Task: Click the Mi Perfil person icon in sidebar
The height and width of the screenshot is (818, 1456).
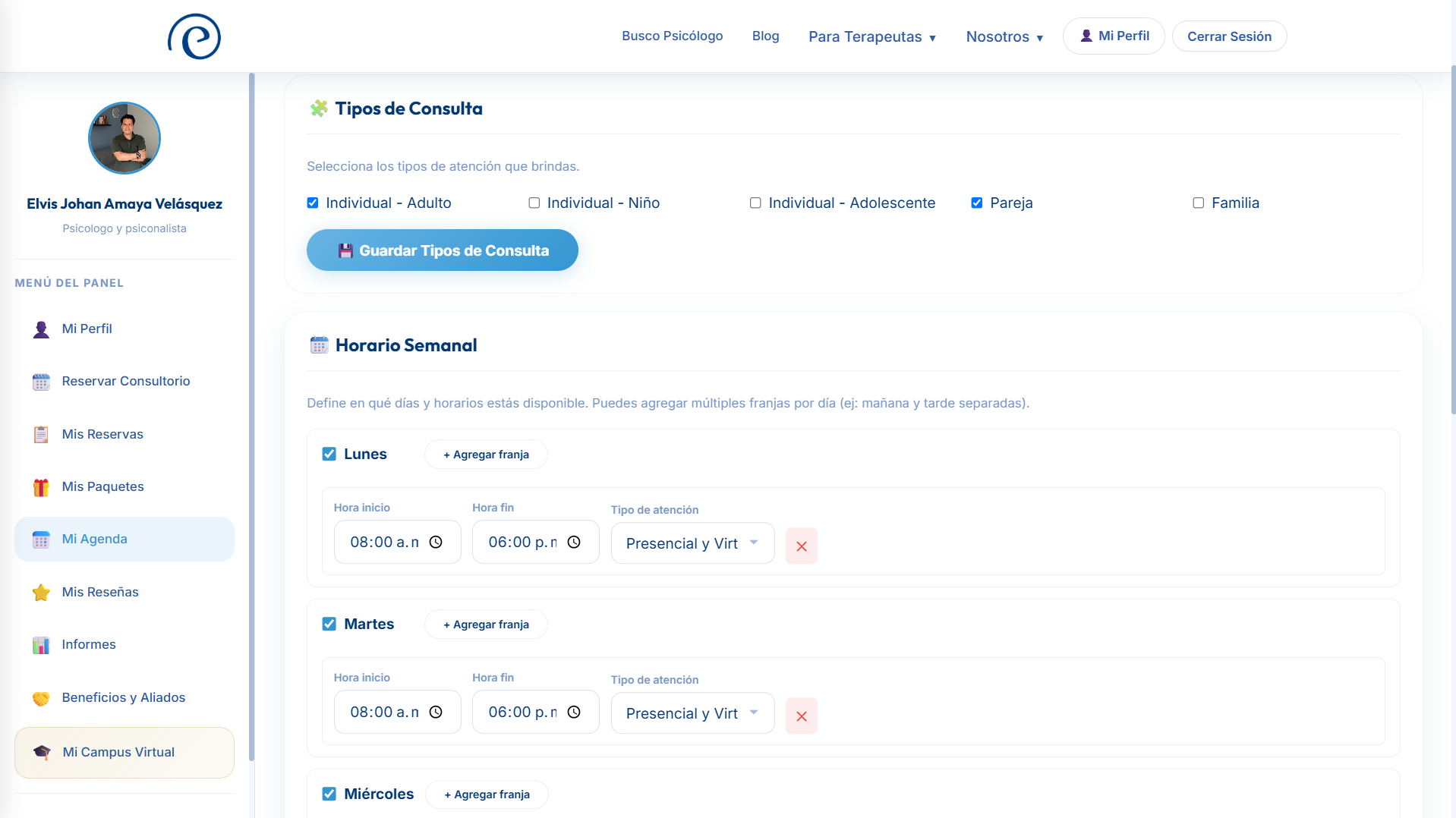Action: tap(41, 329)
